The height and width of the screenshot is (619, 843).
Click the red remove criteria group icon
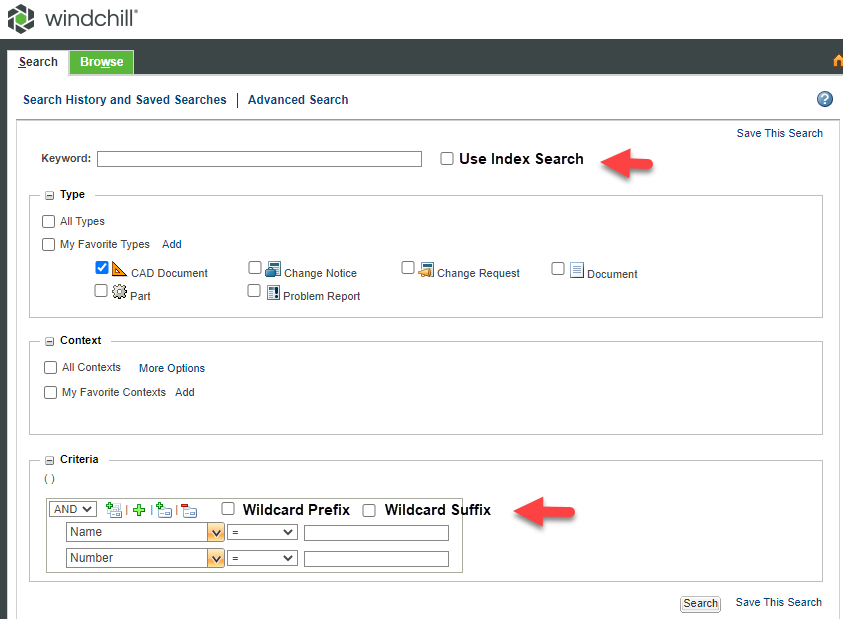(x=189, y=510)
